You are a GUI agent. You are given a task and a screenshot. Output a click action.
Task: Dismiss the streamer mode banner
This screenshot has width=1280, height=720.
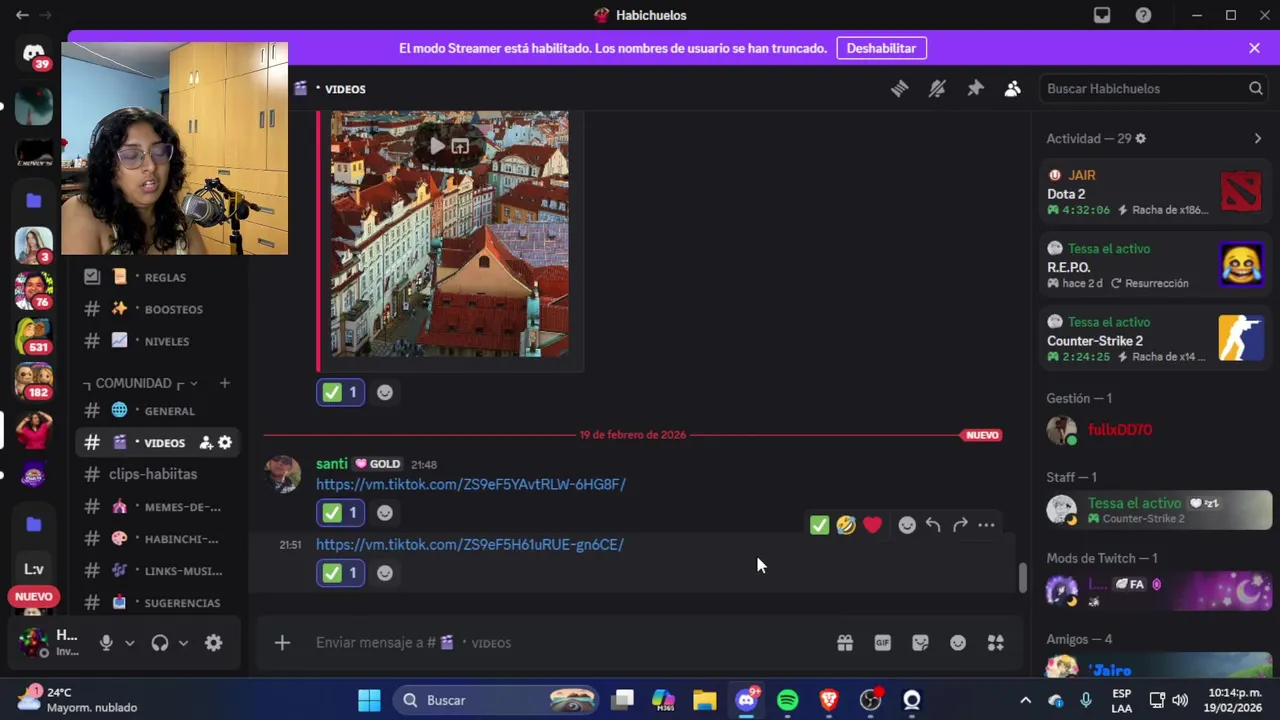coord(1254,48)
